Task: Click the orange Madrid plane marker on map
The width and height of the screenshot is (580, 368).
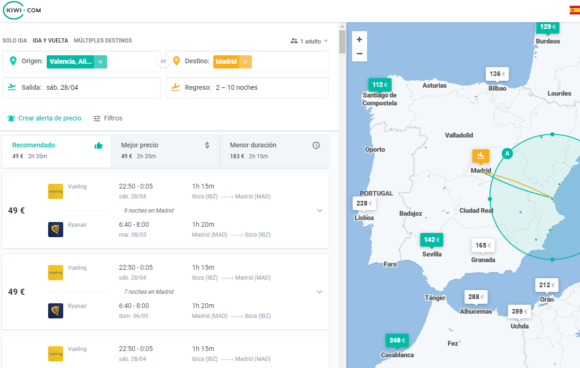Action: coord(480,156)
